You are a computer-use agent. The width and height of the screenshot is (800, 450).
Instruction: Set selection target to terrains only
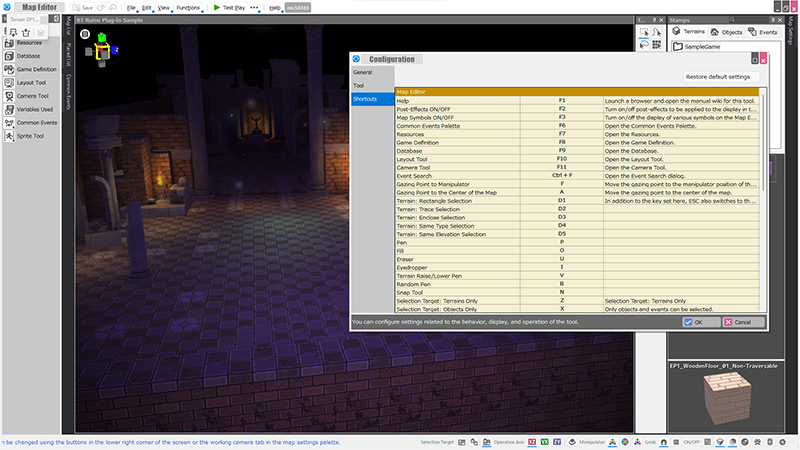tap(462, 442)
